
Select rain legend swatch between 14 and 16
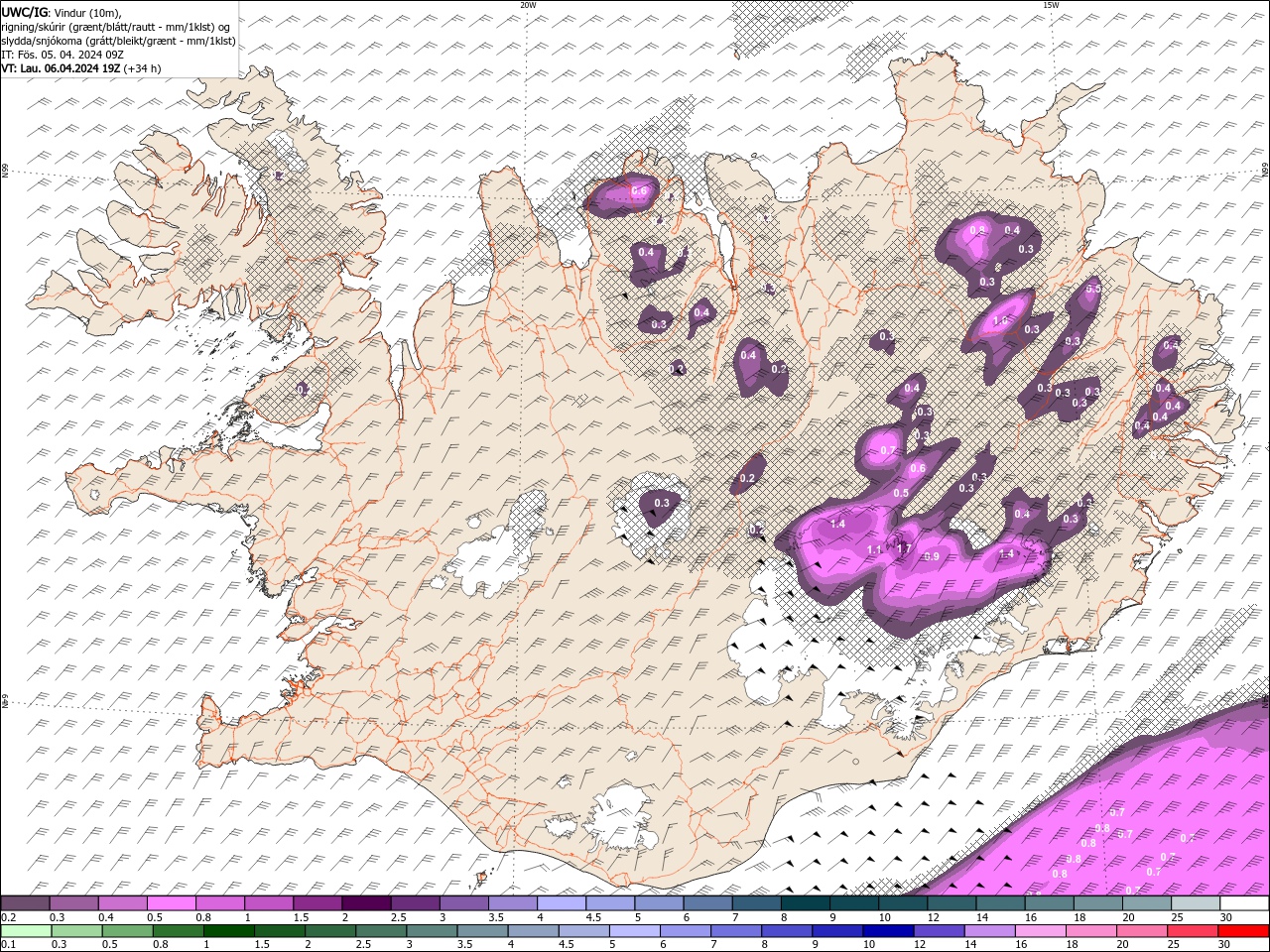[x=989, y=931]
